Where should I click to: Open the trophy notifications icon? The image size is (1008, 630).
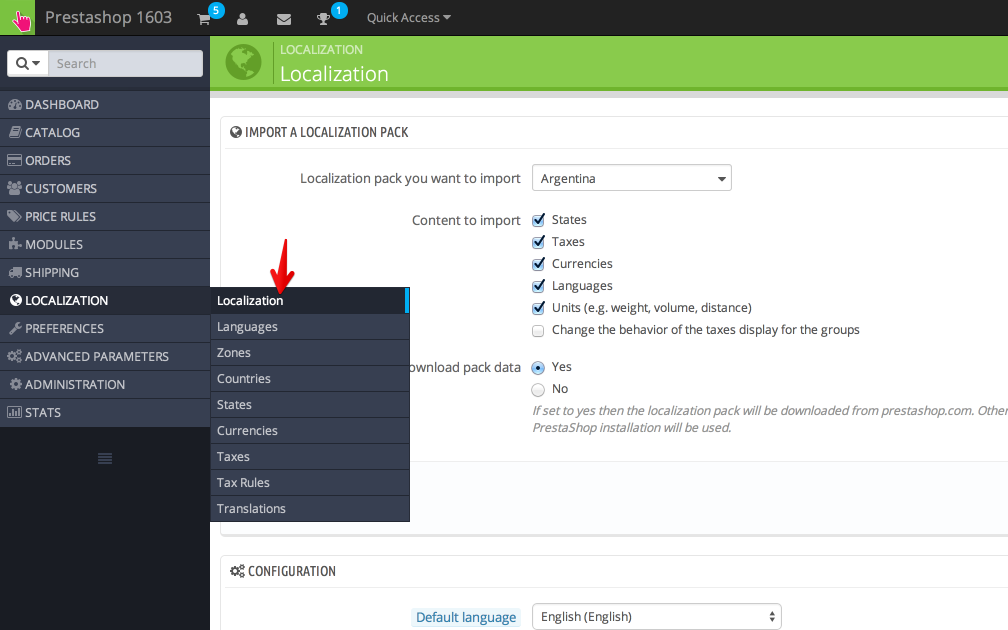tap(323, 19)
